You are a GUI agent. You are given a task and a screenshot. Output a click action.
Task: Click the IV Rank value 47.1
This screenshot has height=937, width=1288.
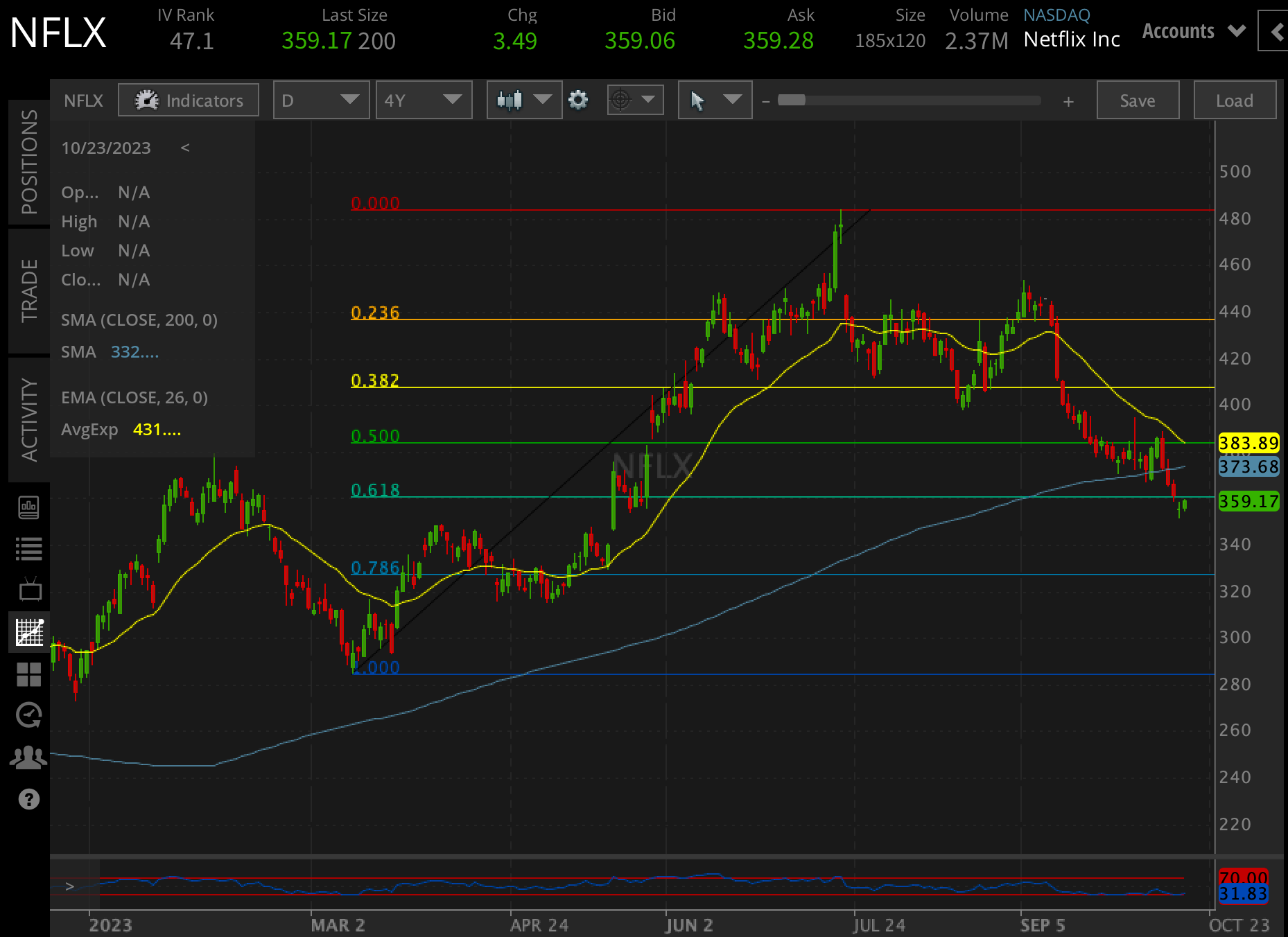[x=192, y=42]
